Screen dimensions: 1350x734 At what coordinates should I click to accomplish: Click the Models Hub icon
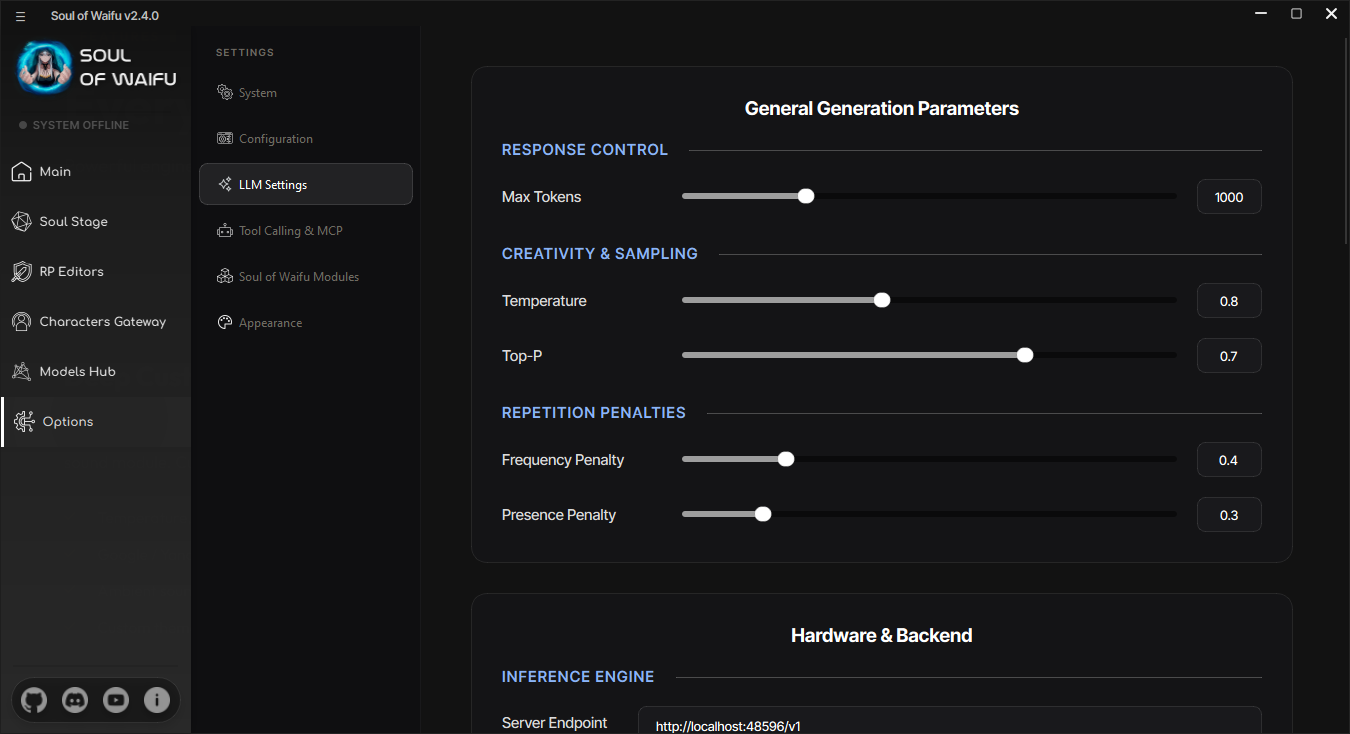click(x=21, y=372)
